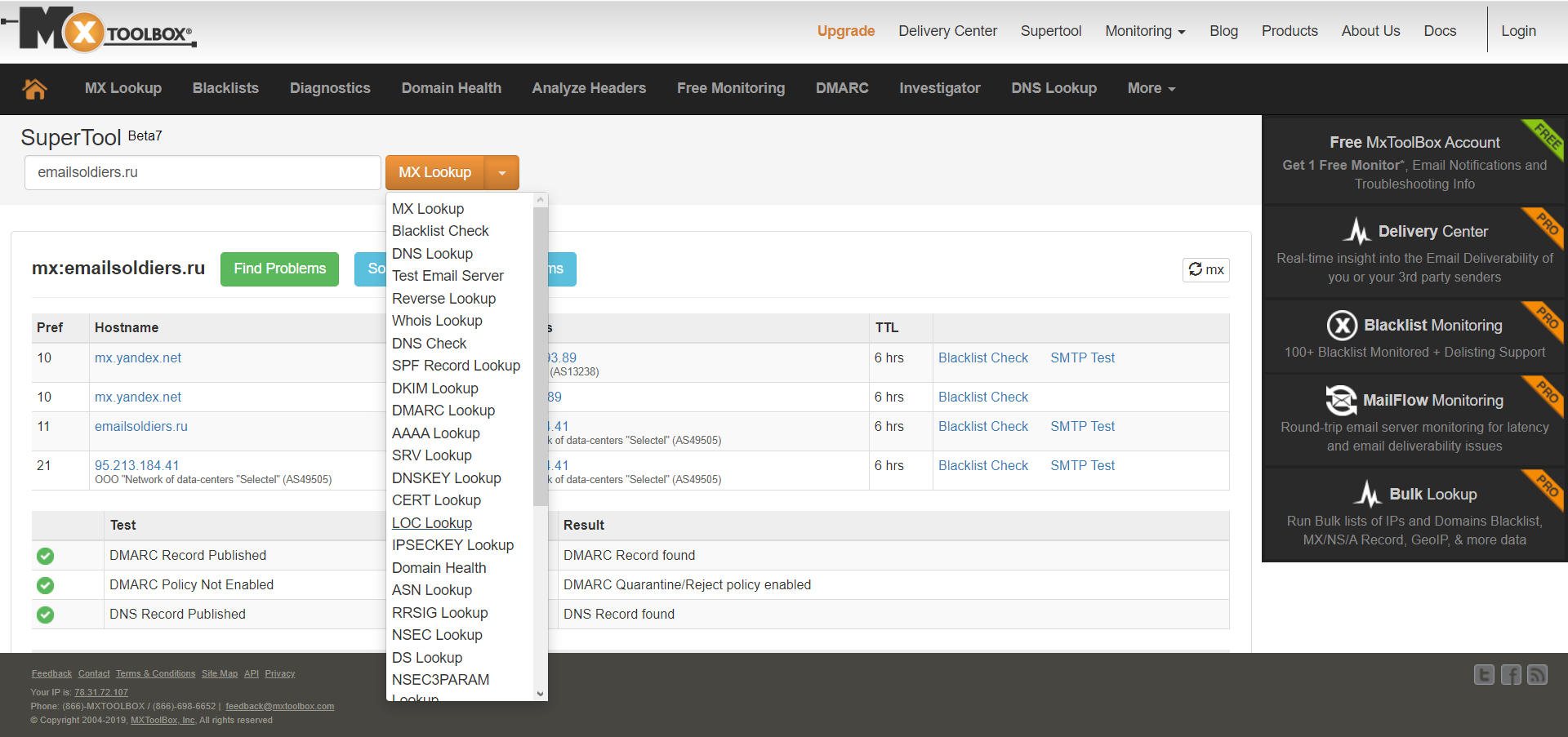Select Domain Health from dropdown list
Viewport: 1568px width, 737px height.
(x=439, y=568)
